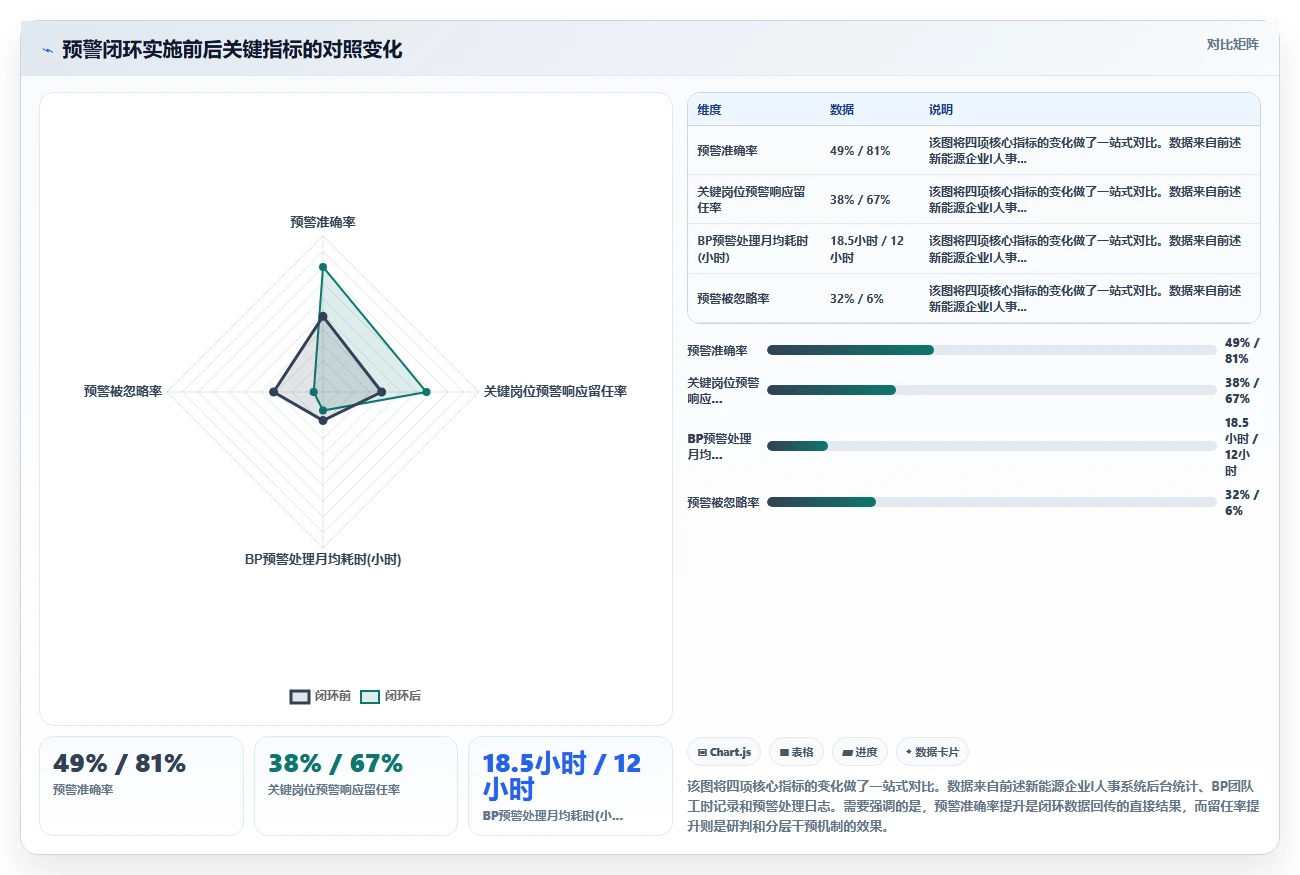The width and height of the screenshot is (1300, 875).
Task: Click the 进度 tag chip
Action: pos(859,752)
